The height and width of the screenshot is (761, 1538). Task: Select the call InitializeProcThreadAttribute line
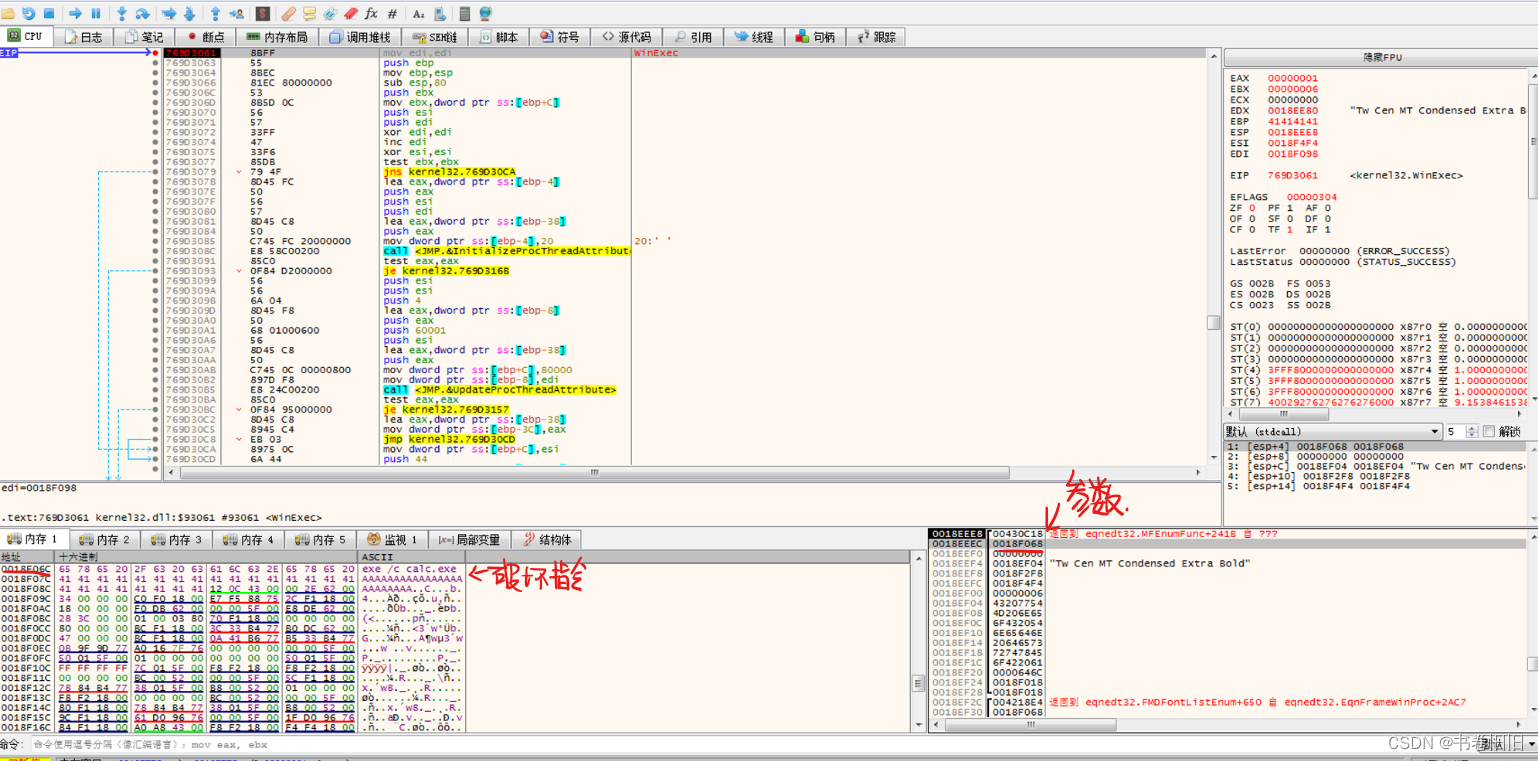[x=505, y=250]
